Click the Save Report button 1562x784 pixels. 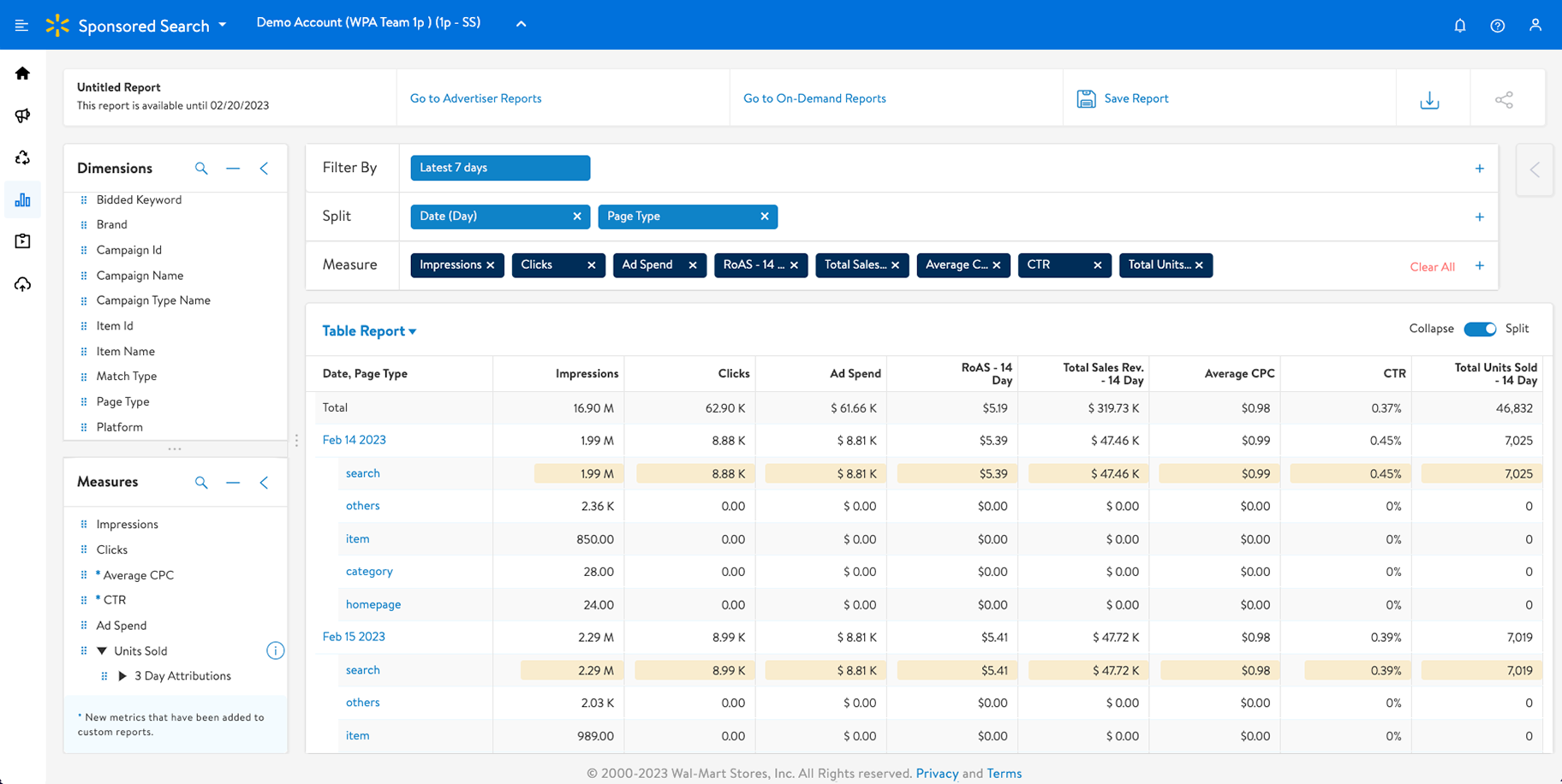click(x=1123, y=98)
